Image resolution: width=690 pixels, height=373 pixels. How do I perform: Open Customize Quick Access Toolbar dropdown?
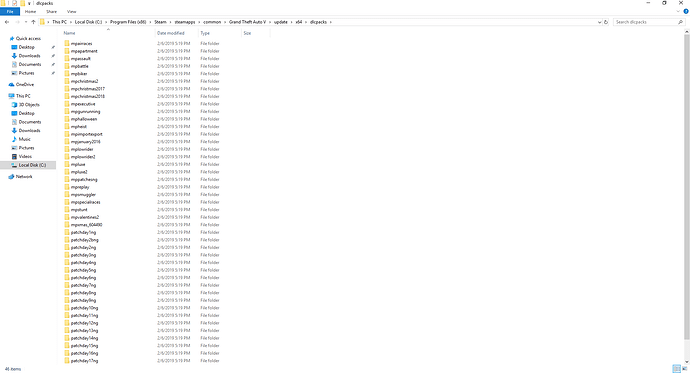[29, 3]
